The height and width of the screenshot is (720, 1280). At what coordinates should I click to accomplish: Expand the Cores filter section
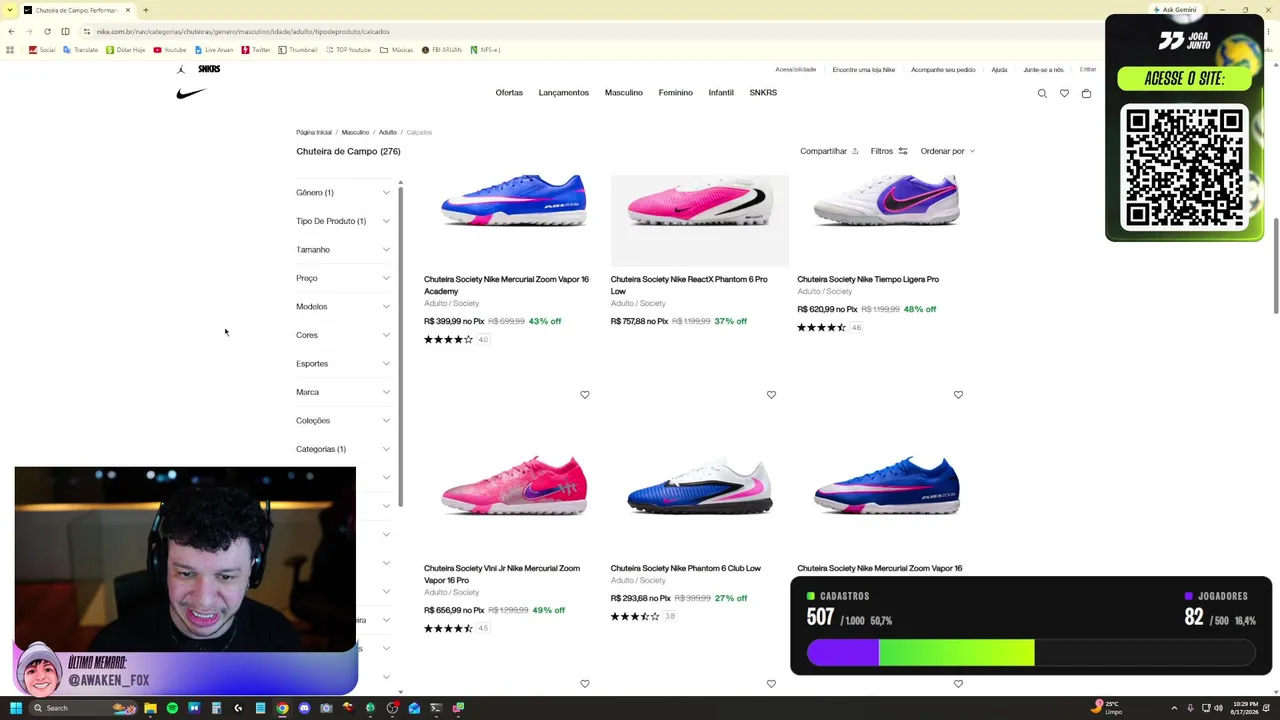(x=343, y=335)
